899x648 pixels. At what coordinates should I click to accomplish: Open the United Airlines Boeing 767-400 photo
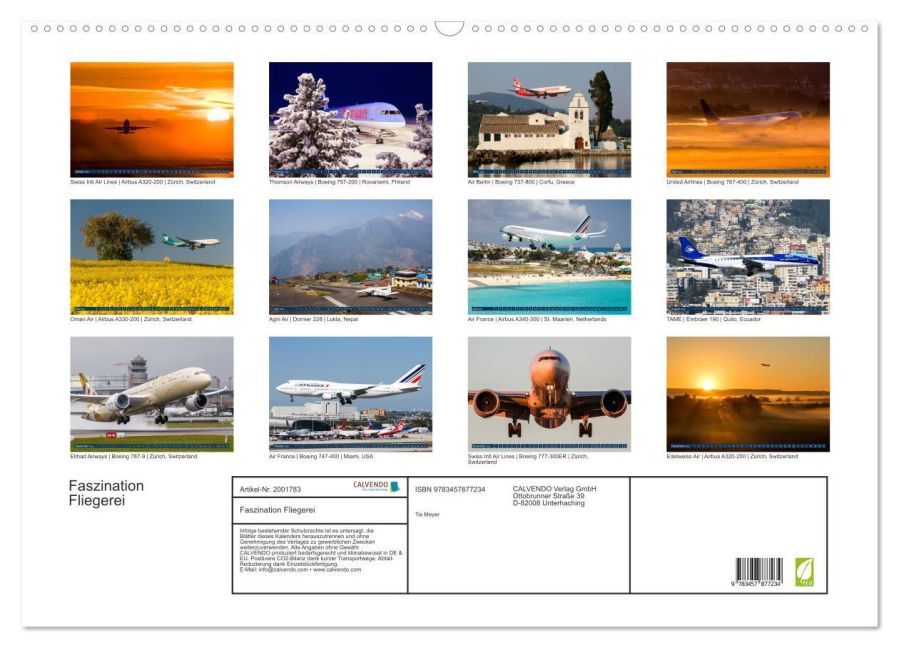coord(748,119)
